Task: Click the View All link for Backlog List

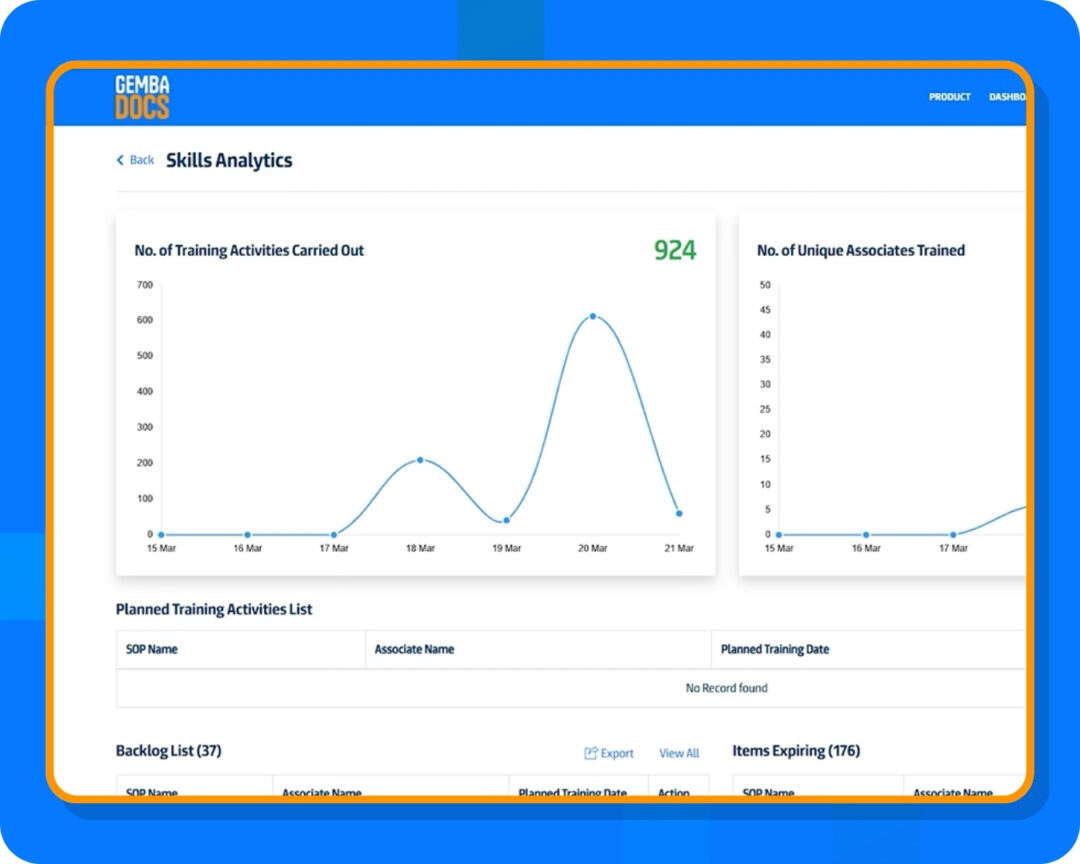Action: 679,753
